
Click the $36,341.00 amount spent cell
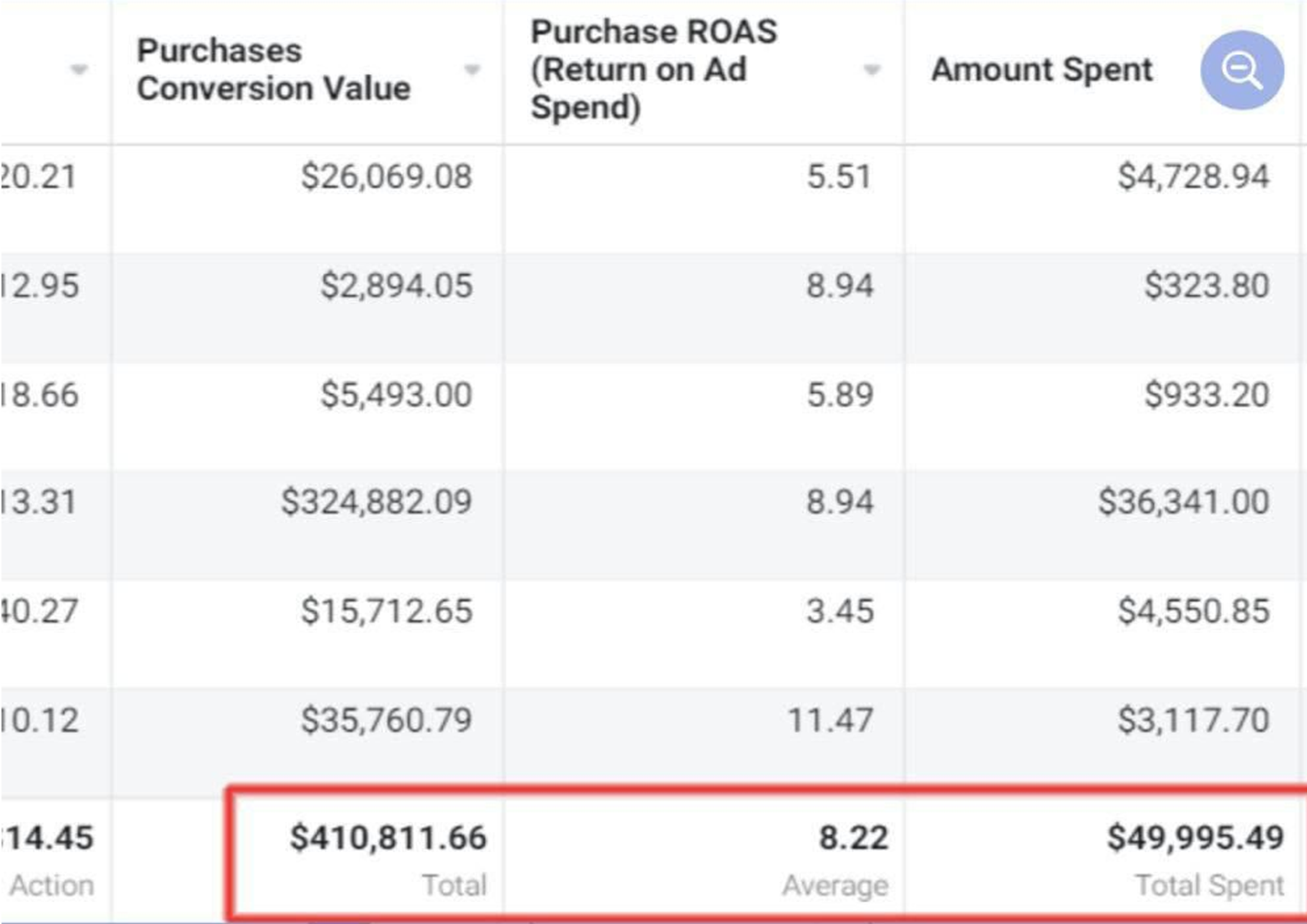(1184, 502)
